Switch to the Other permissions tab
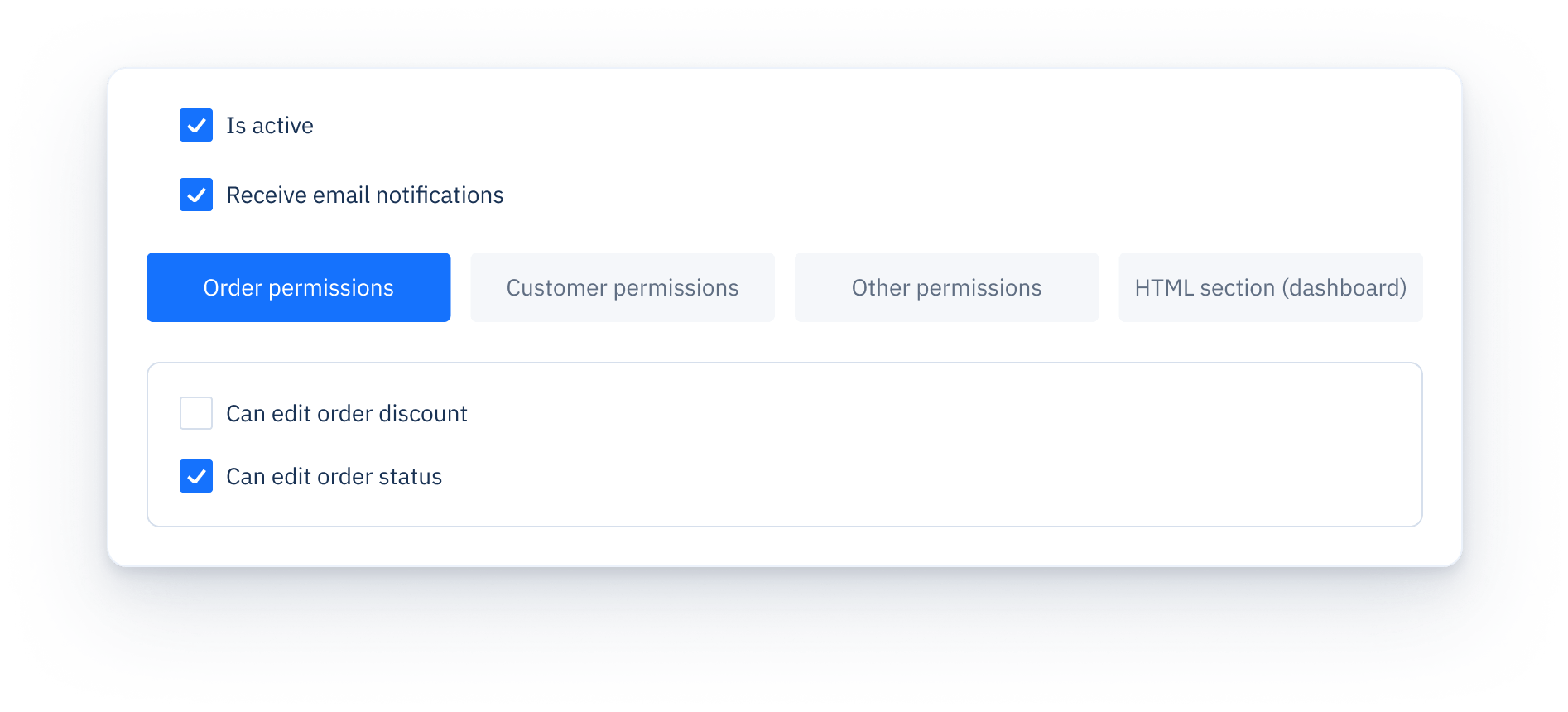1568x712 pixels. click(946, 287)
